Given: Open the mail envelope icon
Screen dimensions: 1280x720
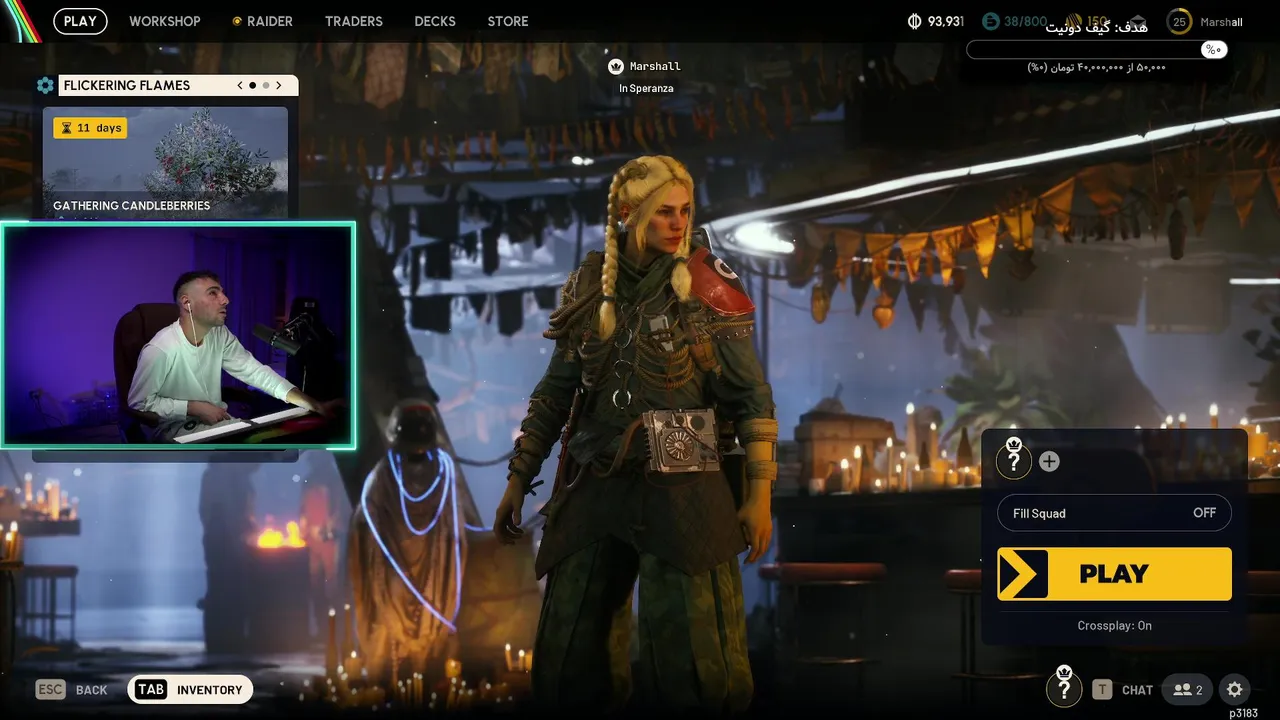Looking at the screenshot, I should pos(1138,21).
